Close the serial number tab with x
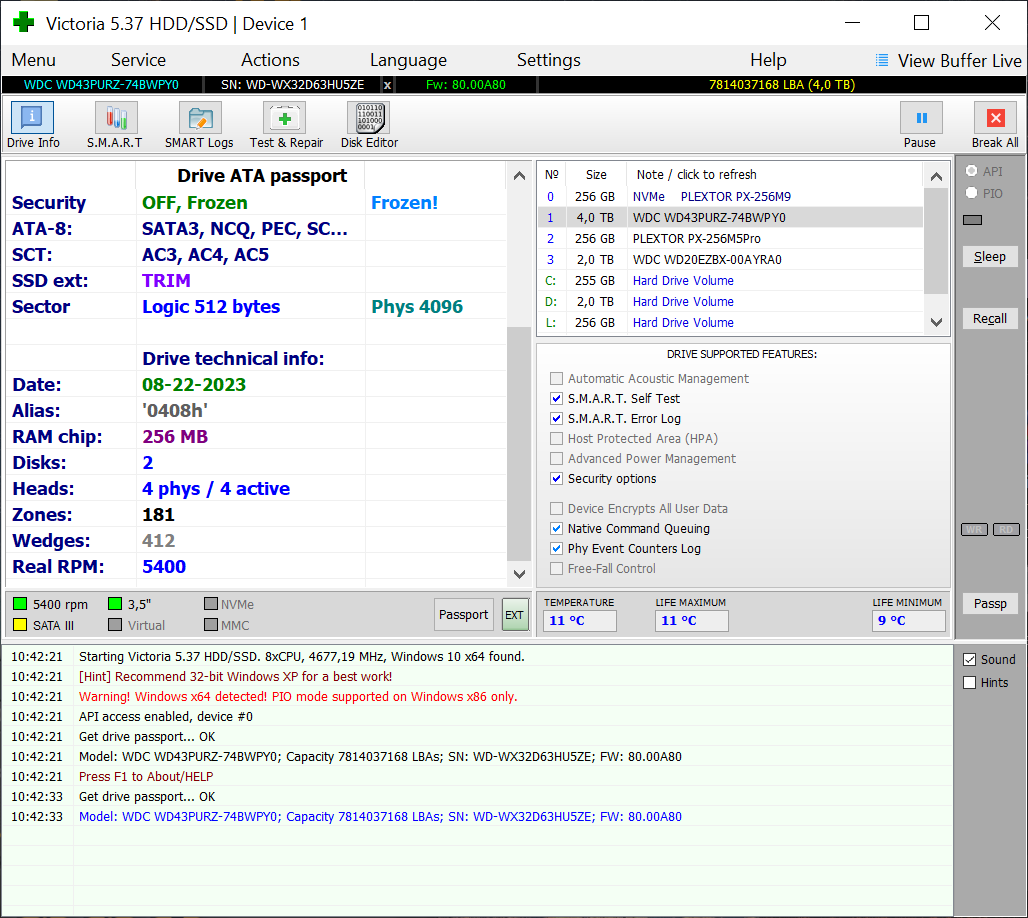1028x918 pixels. tap(388, 85)
